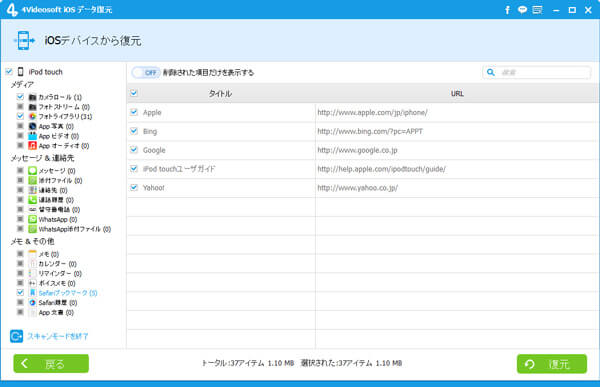This screenshot has height=387, width=600.
Task: Select the Safari履歴 (0) category
Action: (58, 303)
